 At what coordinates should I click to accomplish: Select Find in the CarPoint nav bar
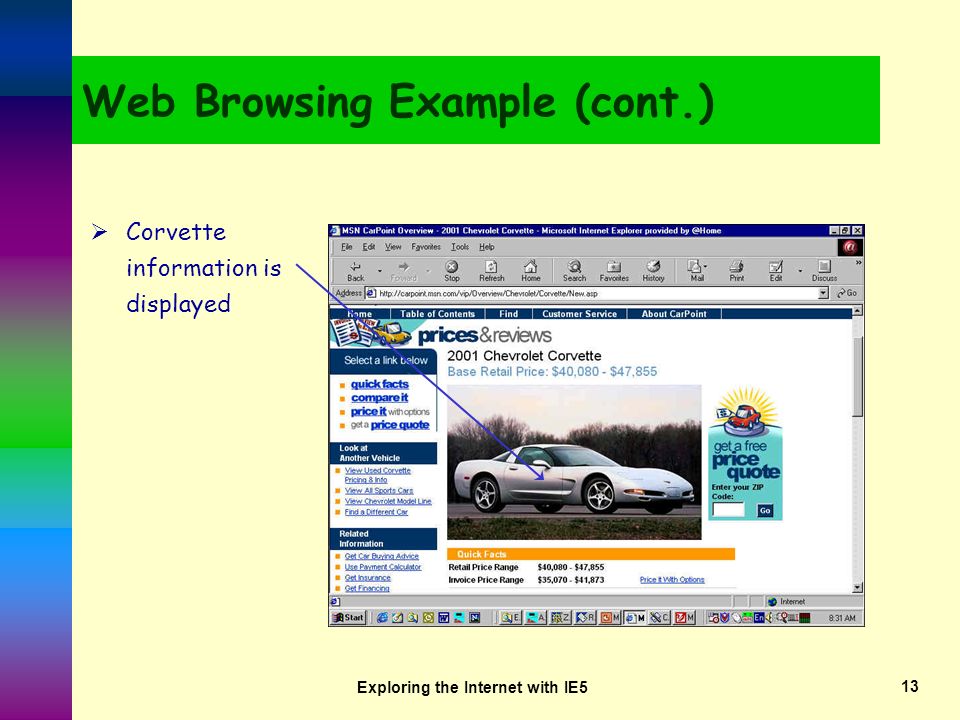pos(509,313)
